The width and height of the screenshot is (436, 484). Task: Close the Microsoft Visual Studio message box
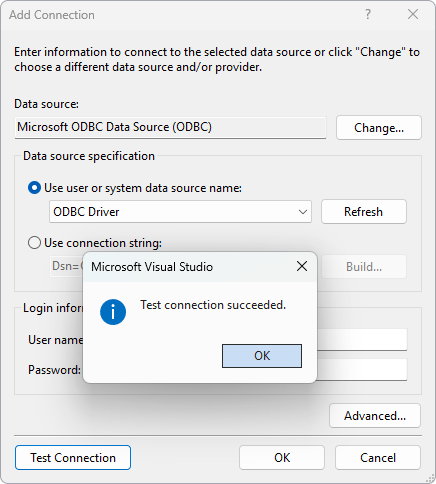click(x=302, y=266)
